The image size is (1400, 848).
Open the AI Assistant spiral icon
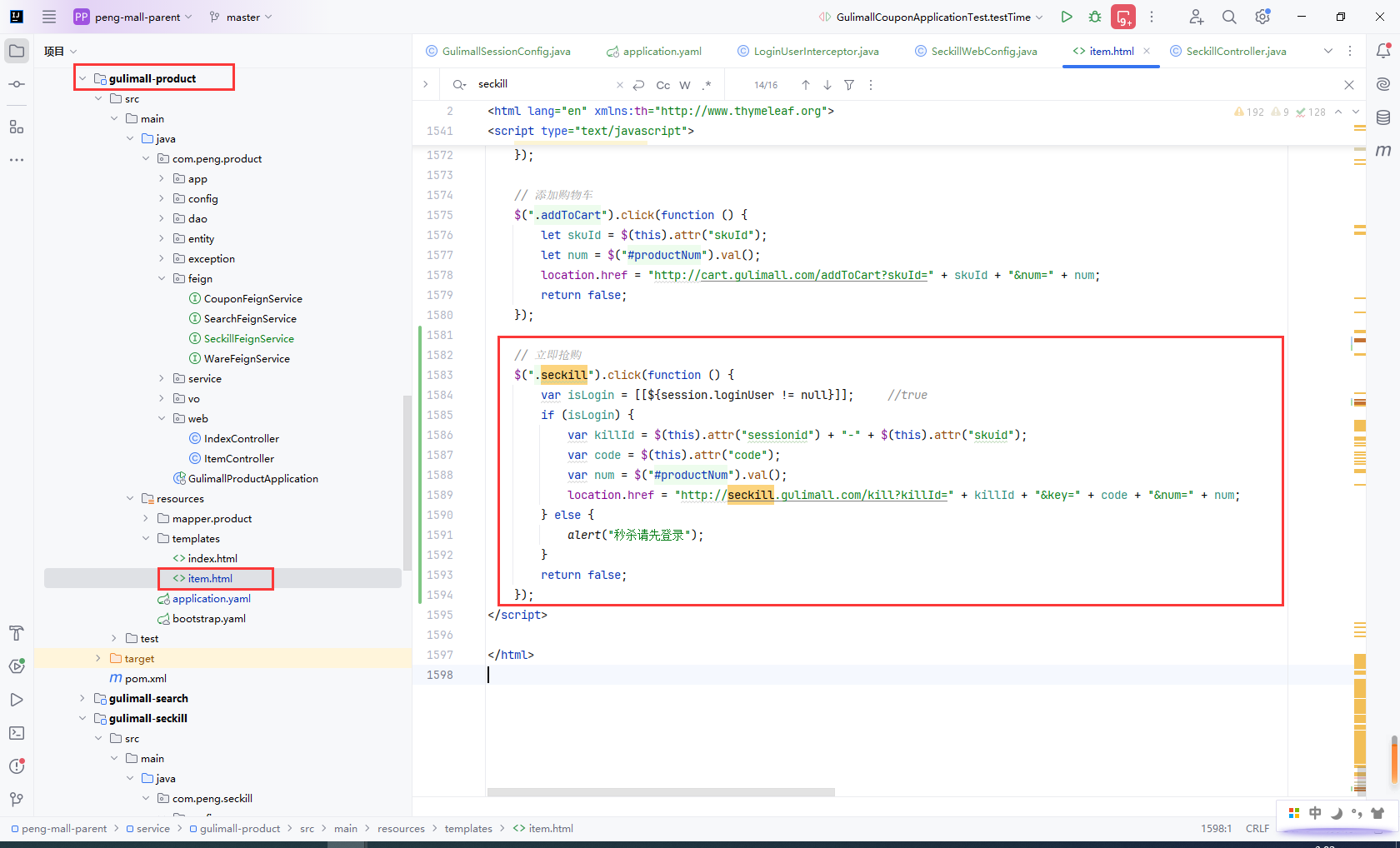(1383, 84)
